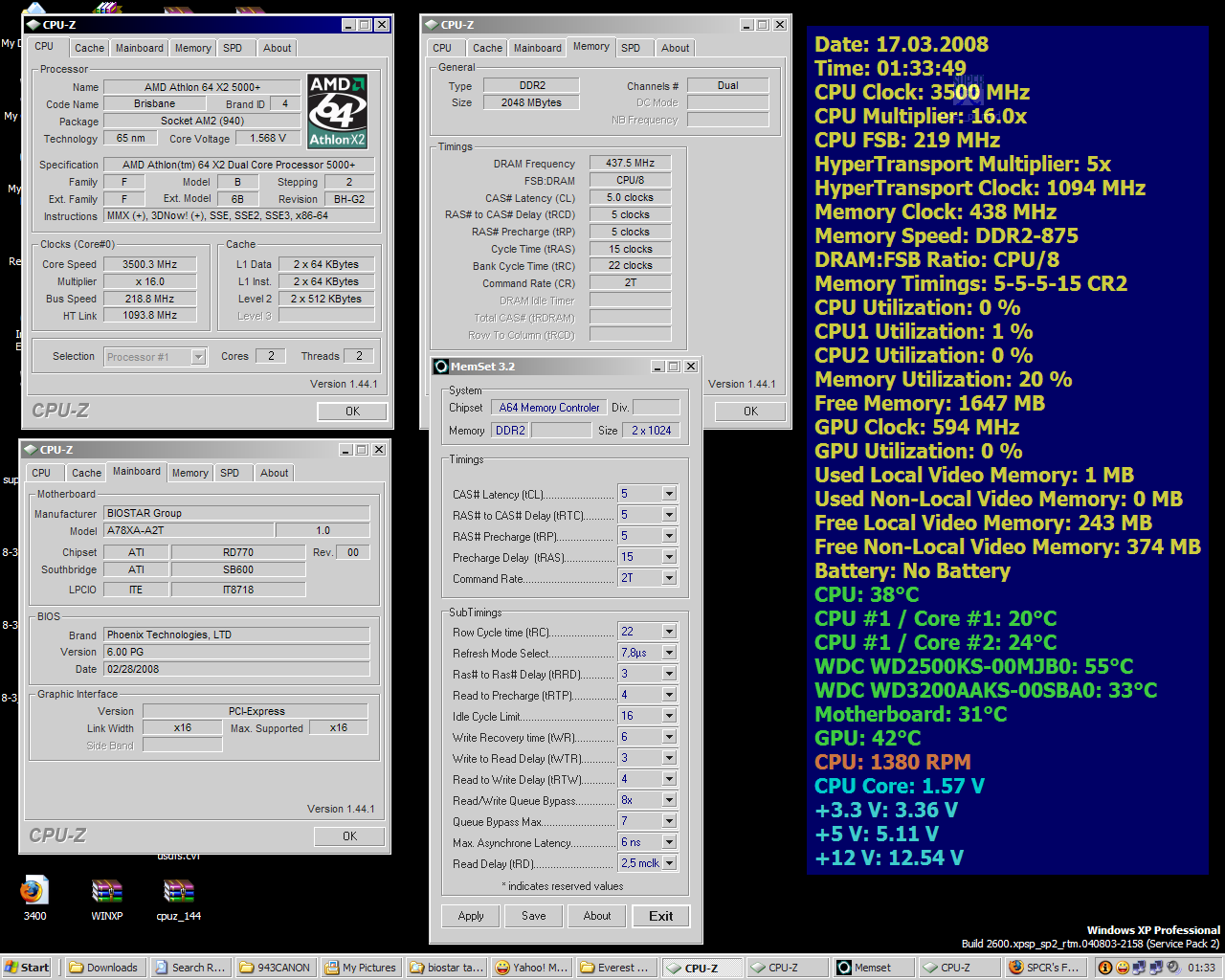1225x980 pixels.
Task: Click the BIOSTAR Group manufacturer field
Action: pyautogui.click(x=235, y=513)
